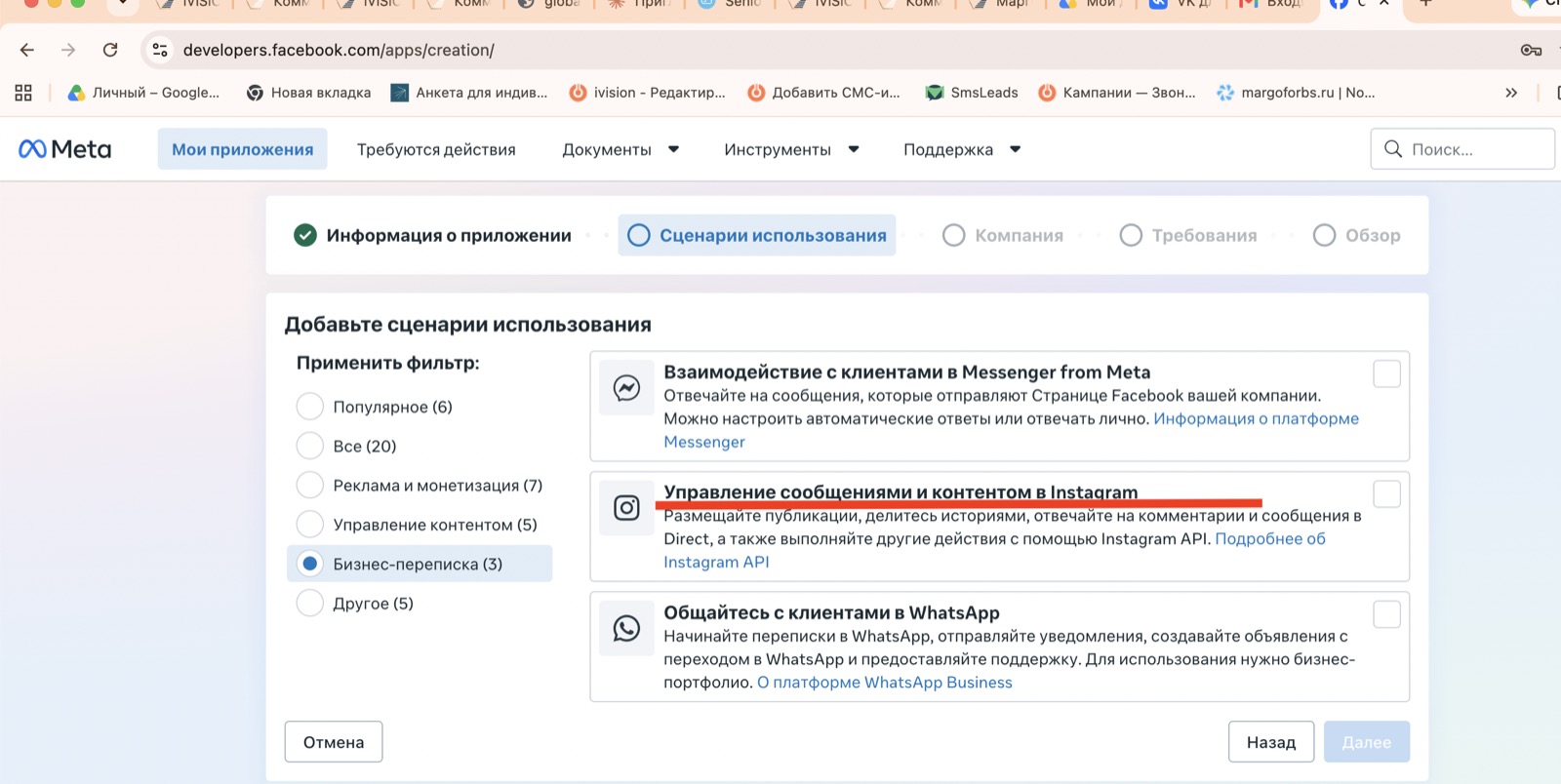The width and height of the screenshot is (1561, 784).
Task: Click the address bar URL
Action: point(339,50)
